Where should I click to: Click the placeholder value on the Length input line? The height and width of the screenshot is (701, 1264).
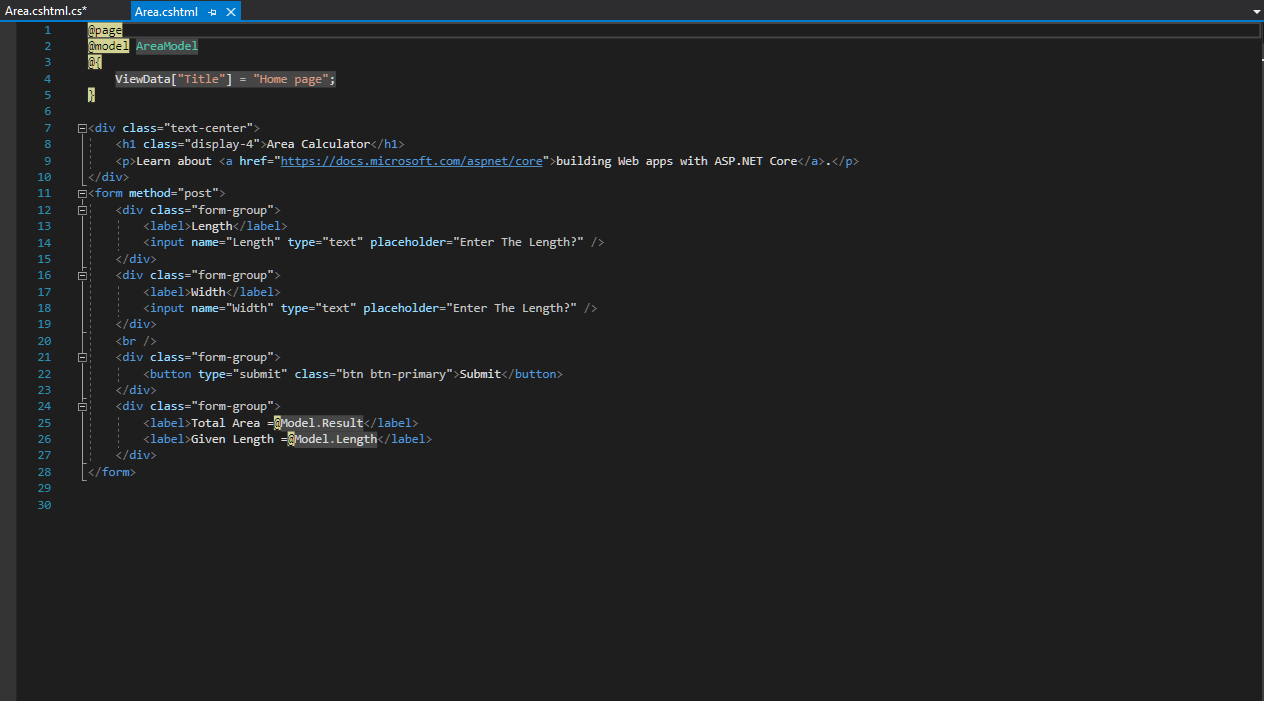[x=518, y=242]
